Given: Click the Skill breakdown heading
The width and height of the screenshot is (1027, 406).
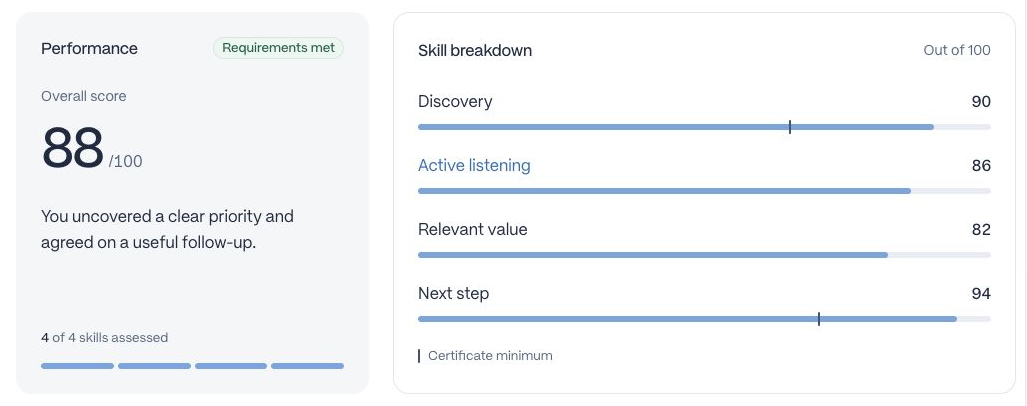Looking at the screenshot, I should coord(475,50).
